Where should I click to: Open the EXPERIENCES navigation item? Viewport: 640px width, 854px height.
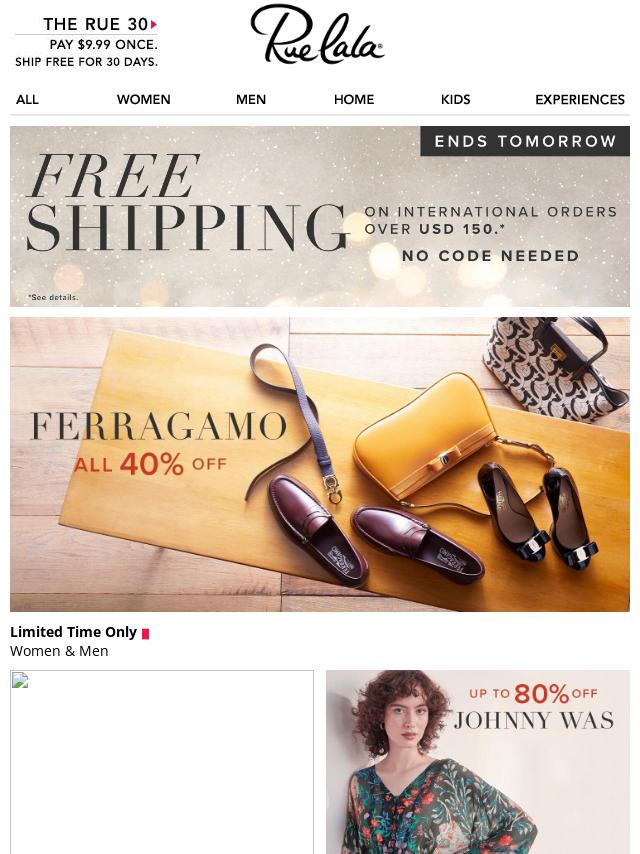579,100
